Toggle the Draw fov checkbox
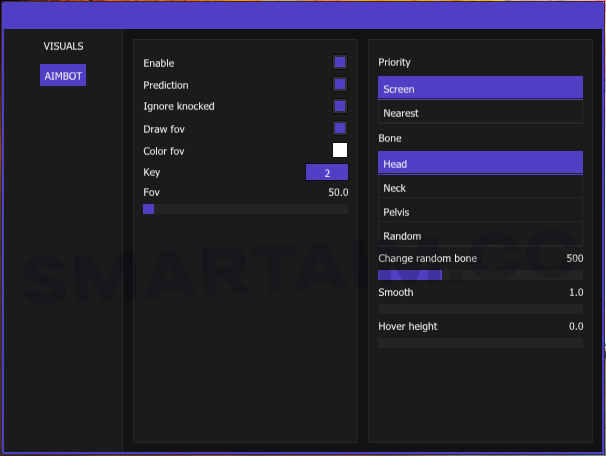 coord(340,128)
